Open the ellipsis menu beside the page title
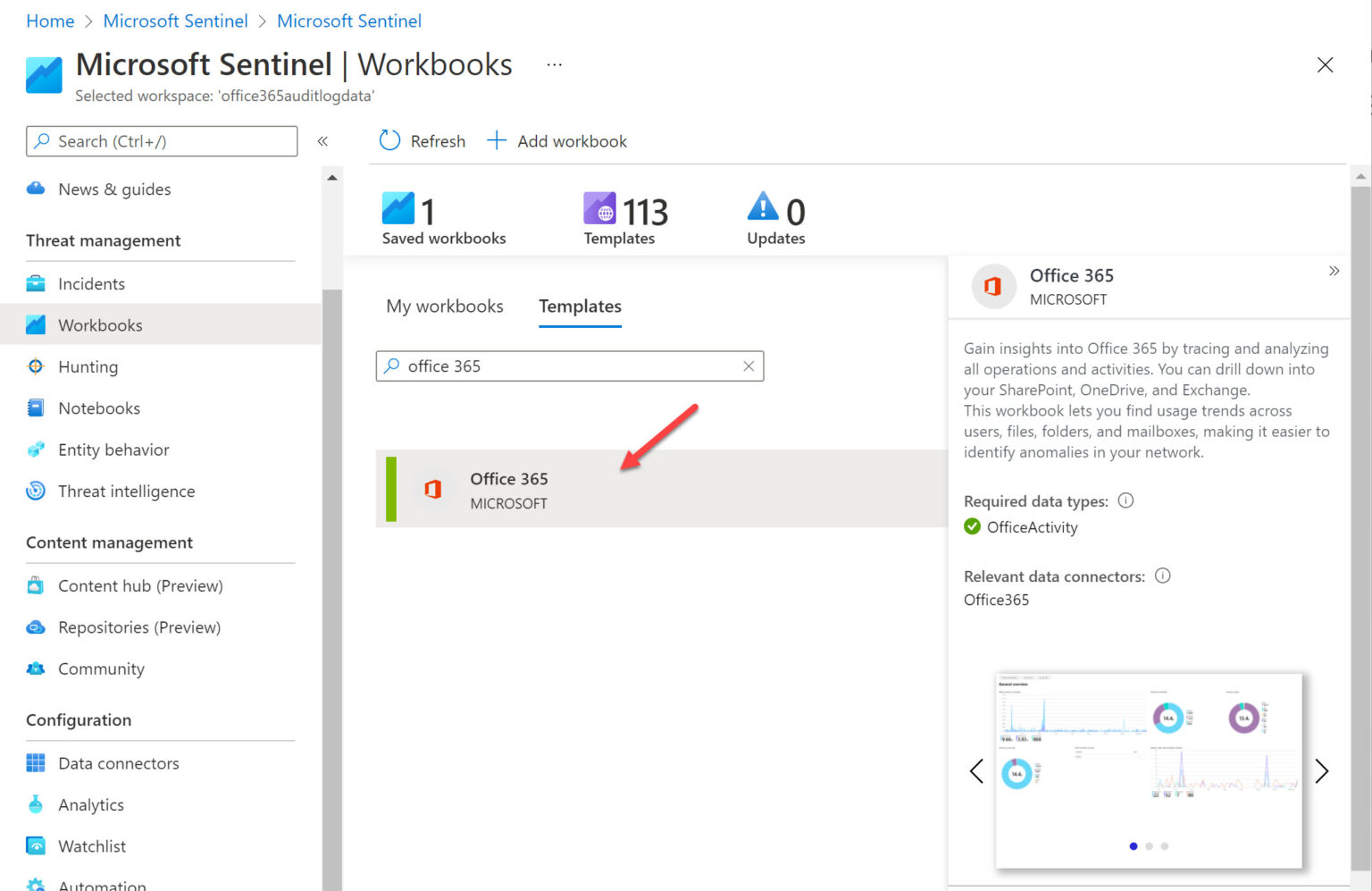1372x891 pixels. coord(554,63)
